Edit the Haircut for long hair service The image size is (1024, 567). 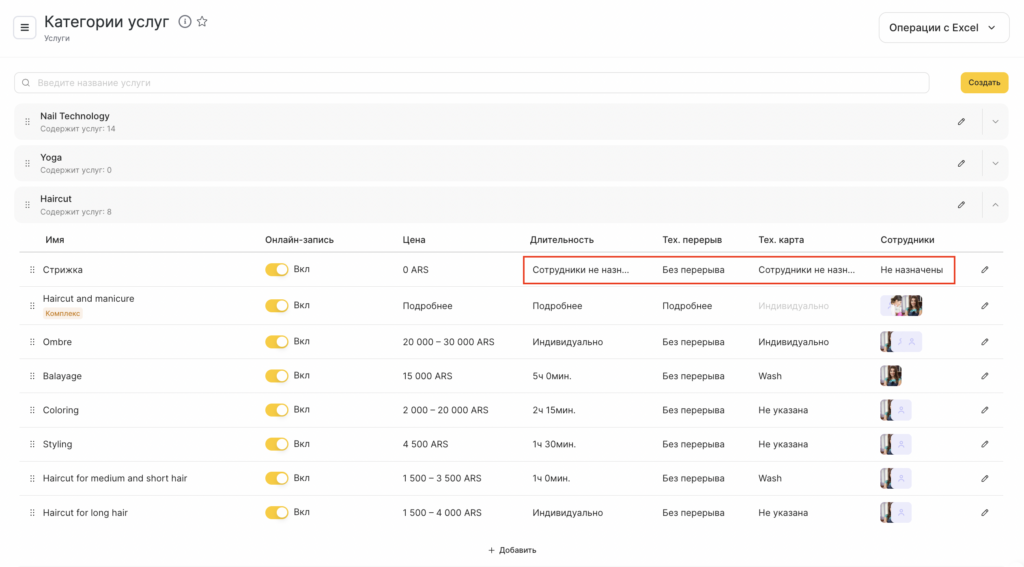984,512
